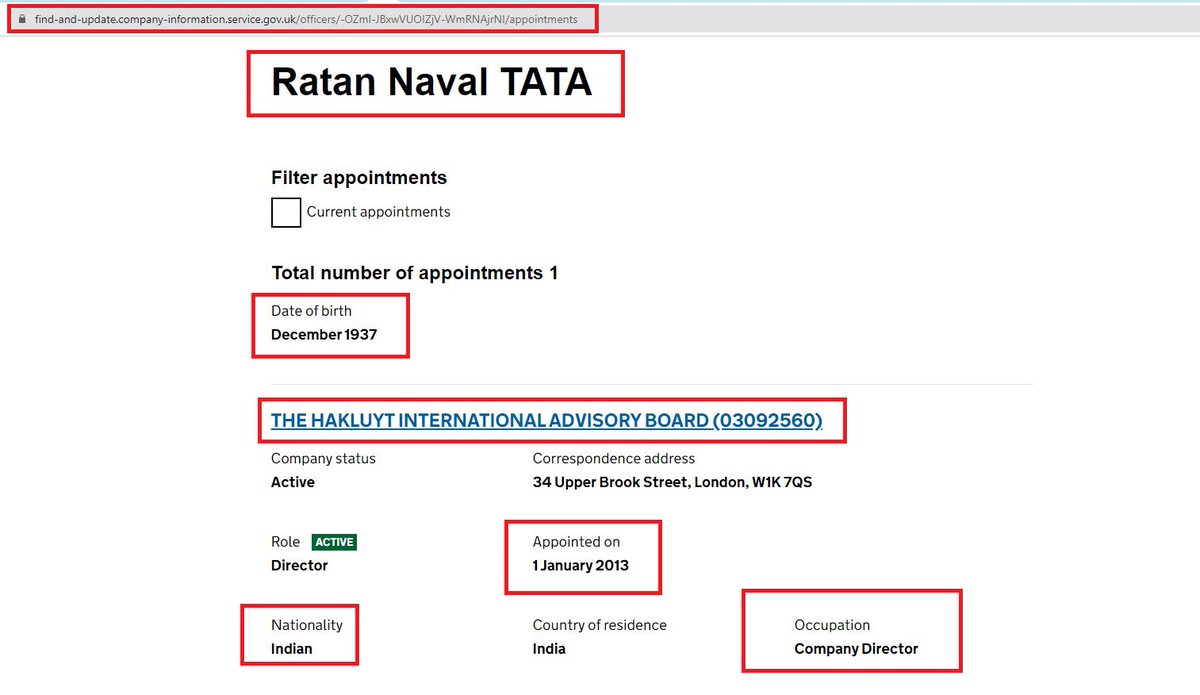
Task: Click Total number of appointments 1 text
Action: [415, 273]
